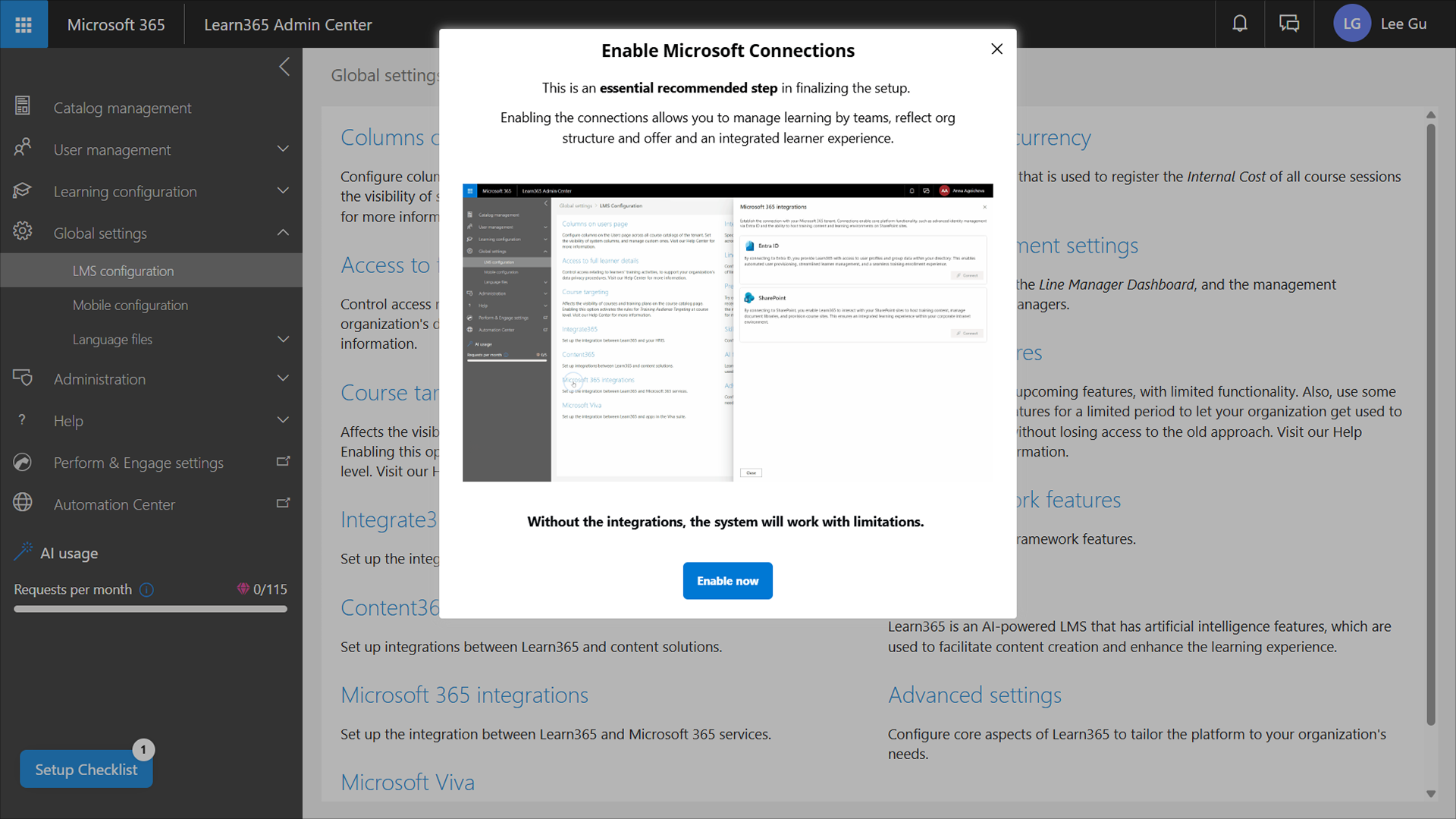This screenshot has height=819, width=1456.
Task: Open the feedback chat icon
Action: [x=1289, y=24]
